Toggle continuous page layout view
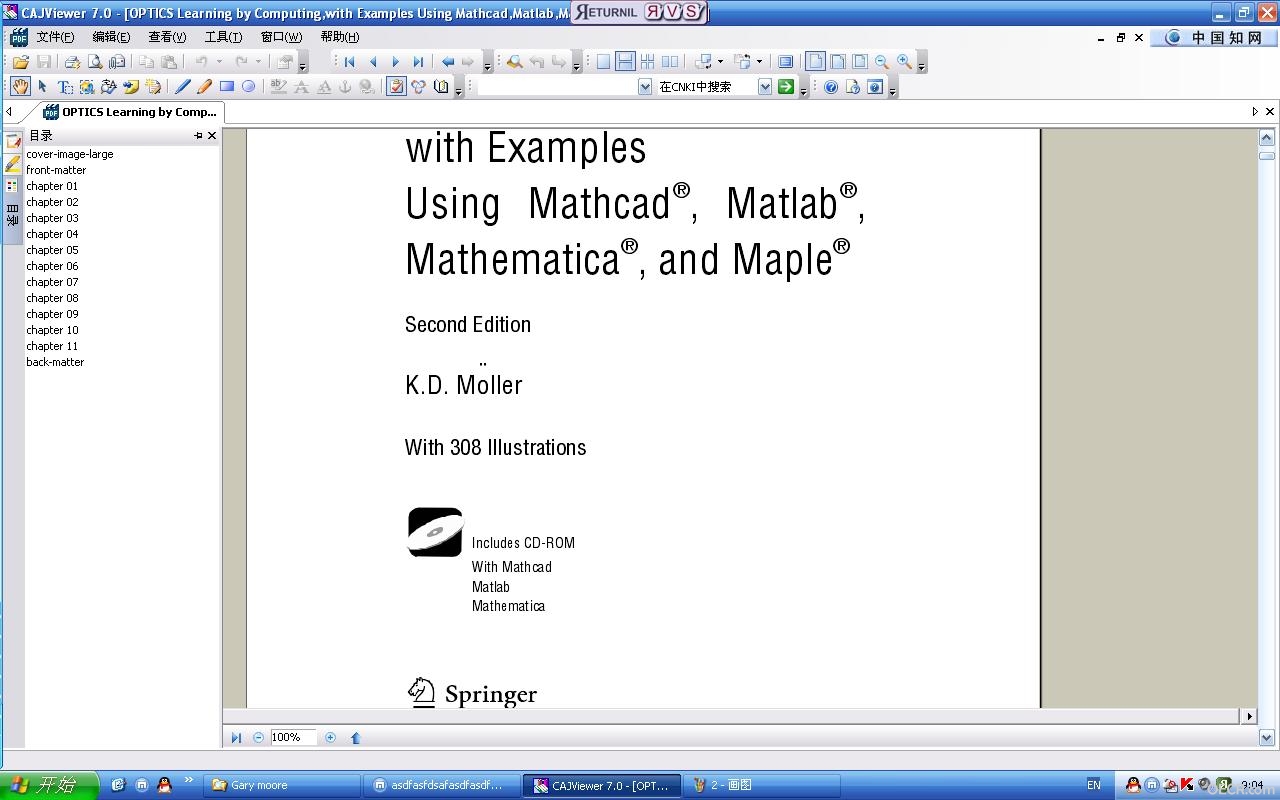This screenshot has width=1280, height=800. [625, 62]
